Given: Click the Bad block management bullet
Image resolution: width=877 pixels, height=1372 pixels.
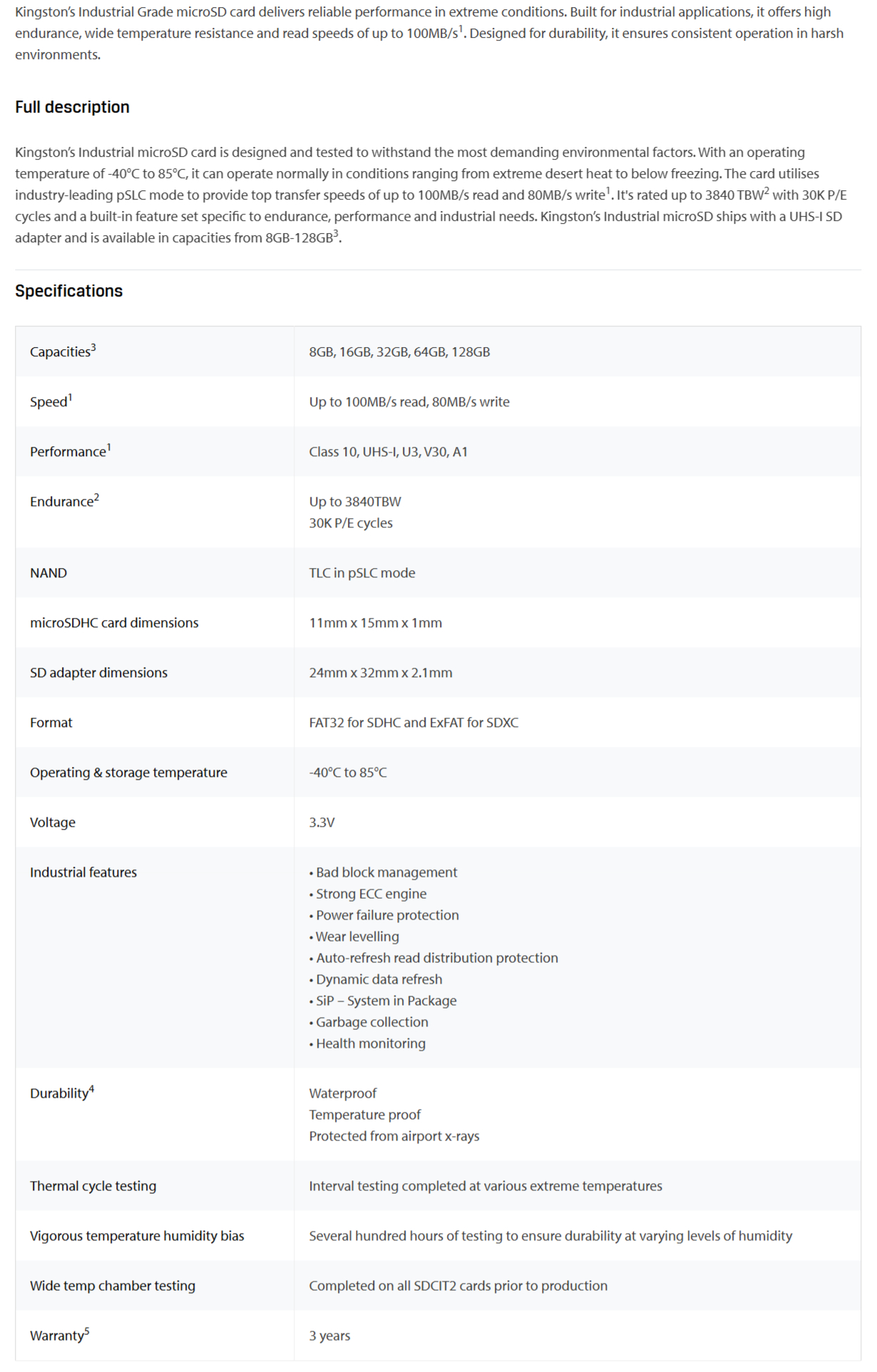Looking at the screenshot, I should (384, 872).
